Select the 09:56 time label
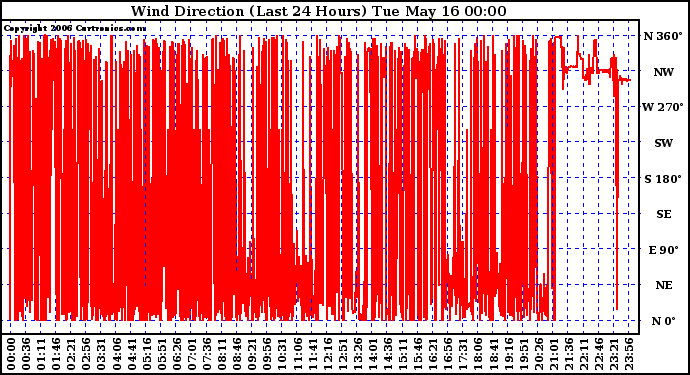The width and height of the screenshot is (690, 375). pos(267,354)
